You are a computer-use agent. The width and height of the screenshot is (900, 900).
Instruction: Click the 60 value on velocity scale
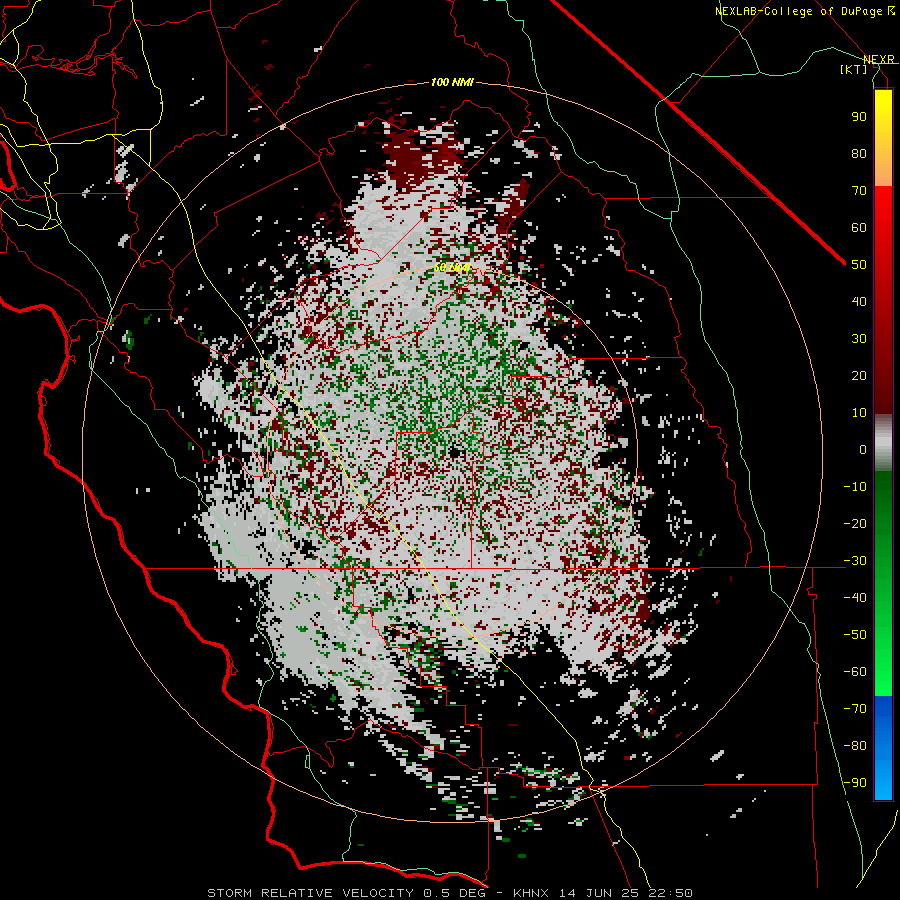859,227
